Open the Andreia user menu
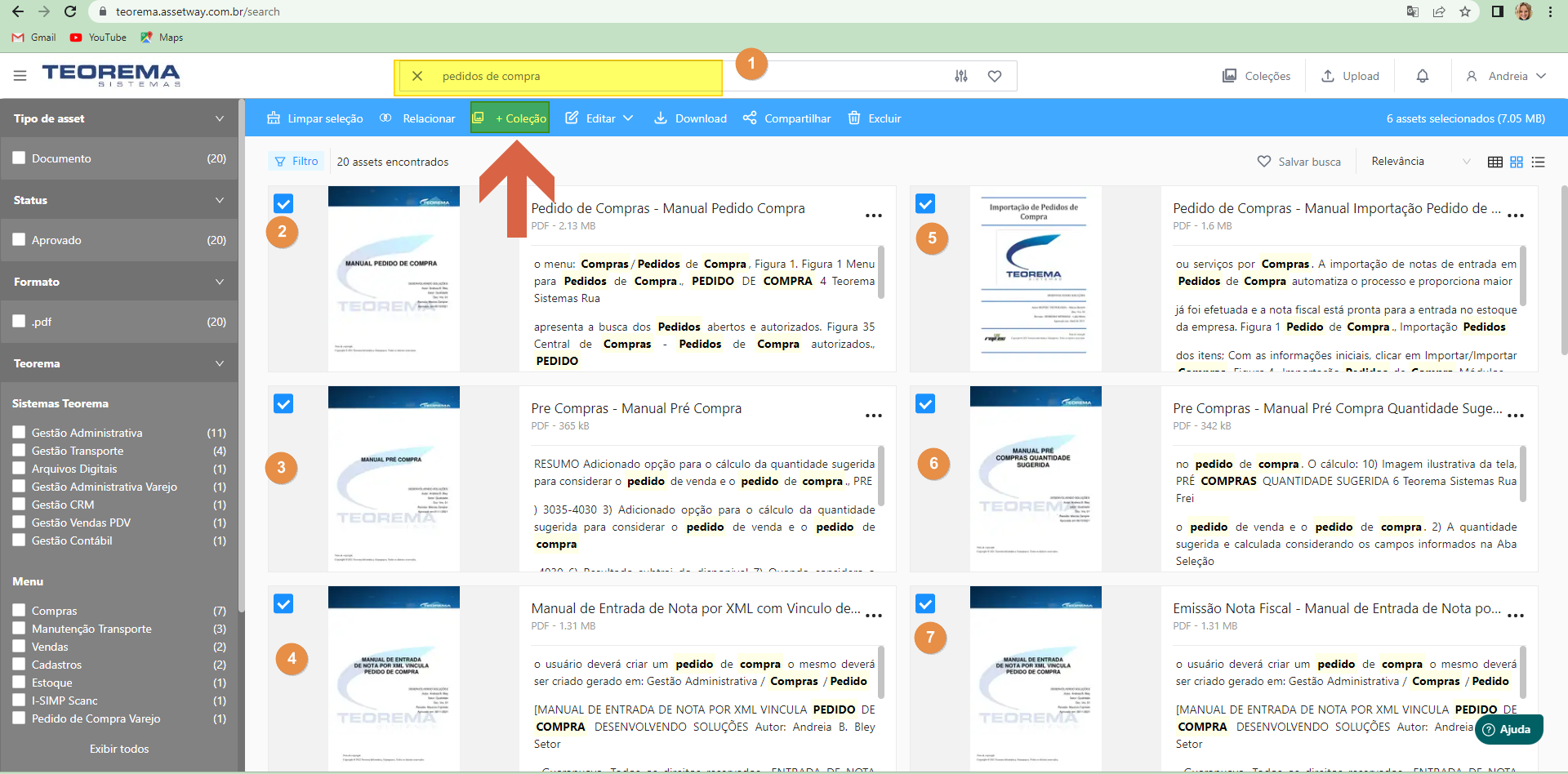The image size is (1568, 774). (1506, 76)
